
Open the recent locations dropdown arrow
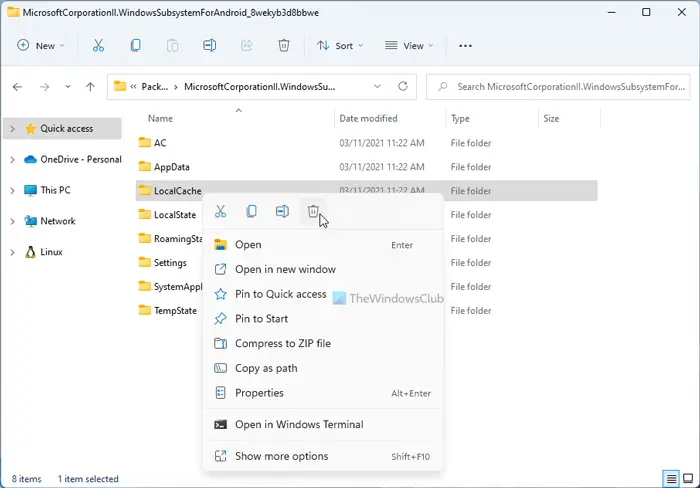(x=67, y=87)
